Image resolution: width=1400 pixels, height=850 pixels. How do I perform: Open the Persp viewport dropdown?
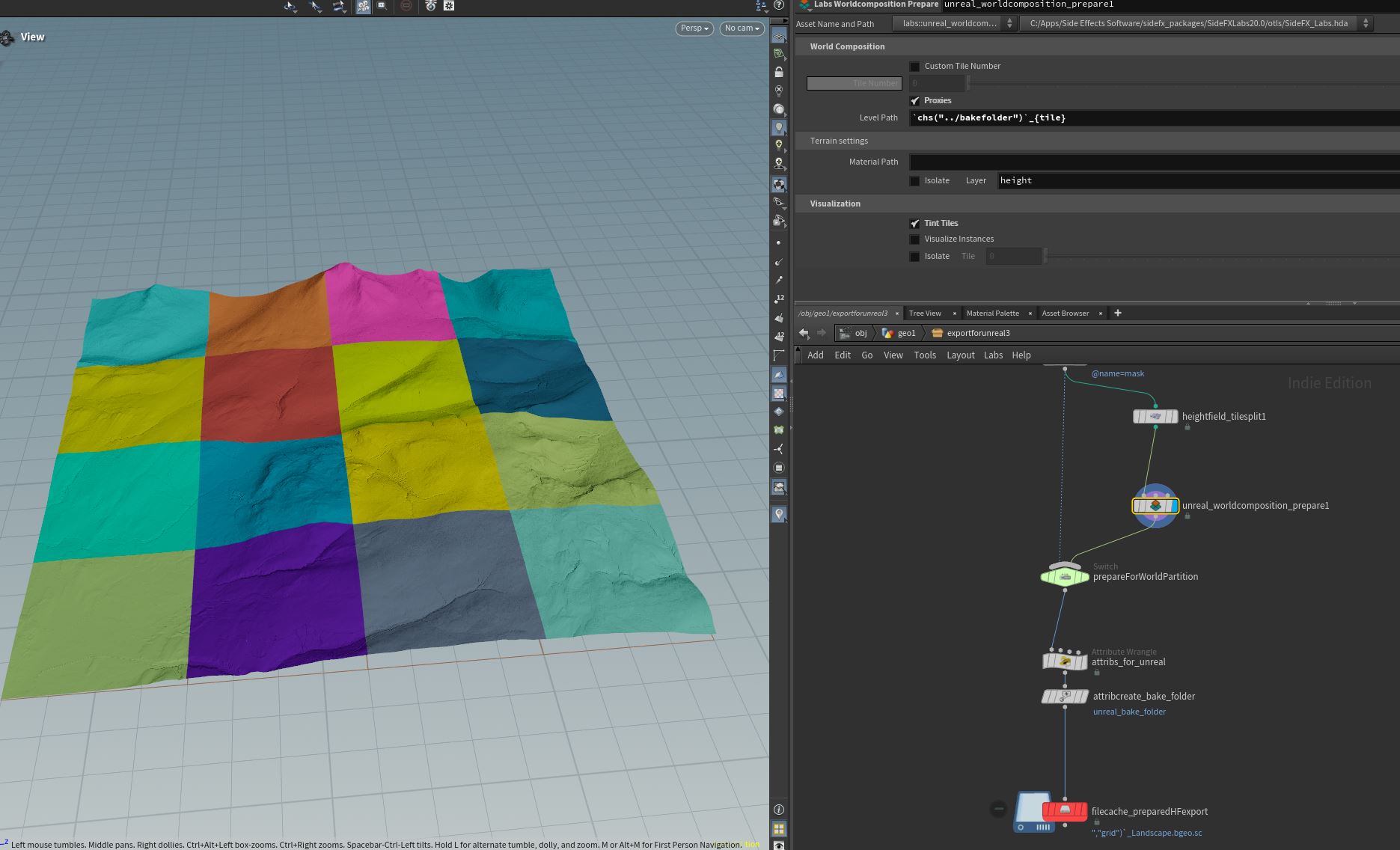tap(694, 28)
